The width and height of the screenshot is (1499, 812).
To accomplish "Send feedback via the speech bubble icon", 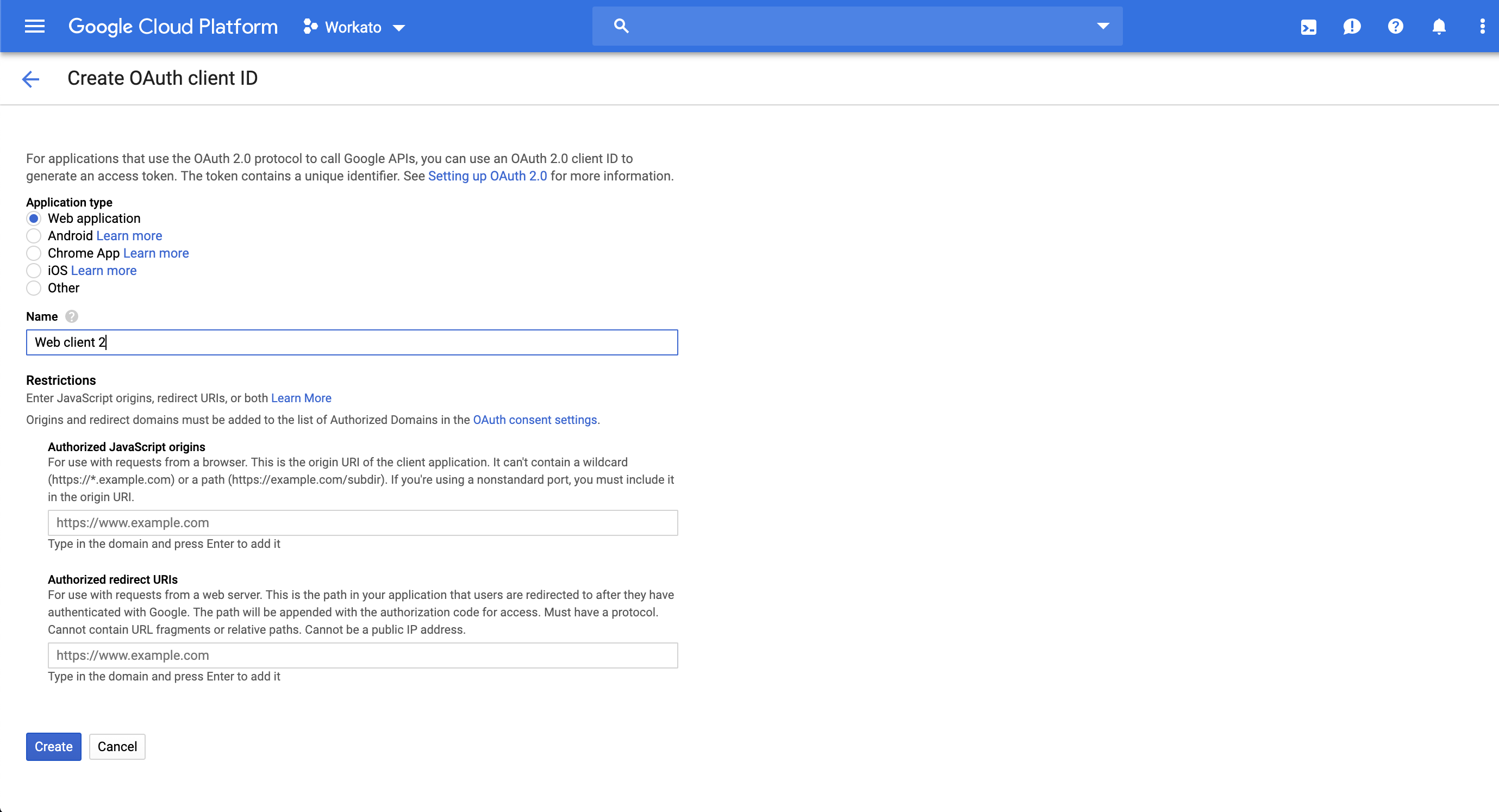I will (1352, 26).
